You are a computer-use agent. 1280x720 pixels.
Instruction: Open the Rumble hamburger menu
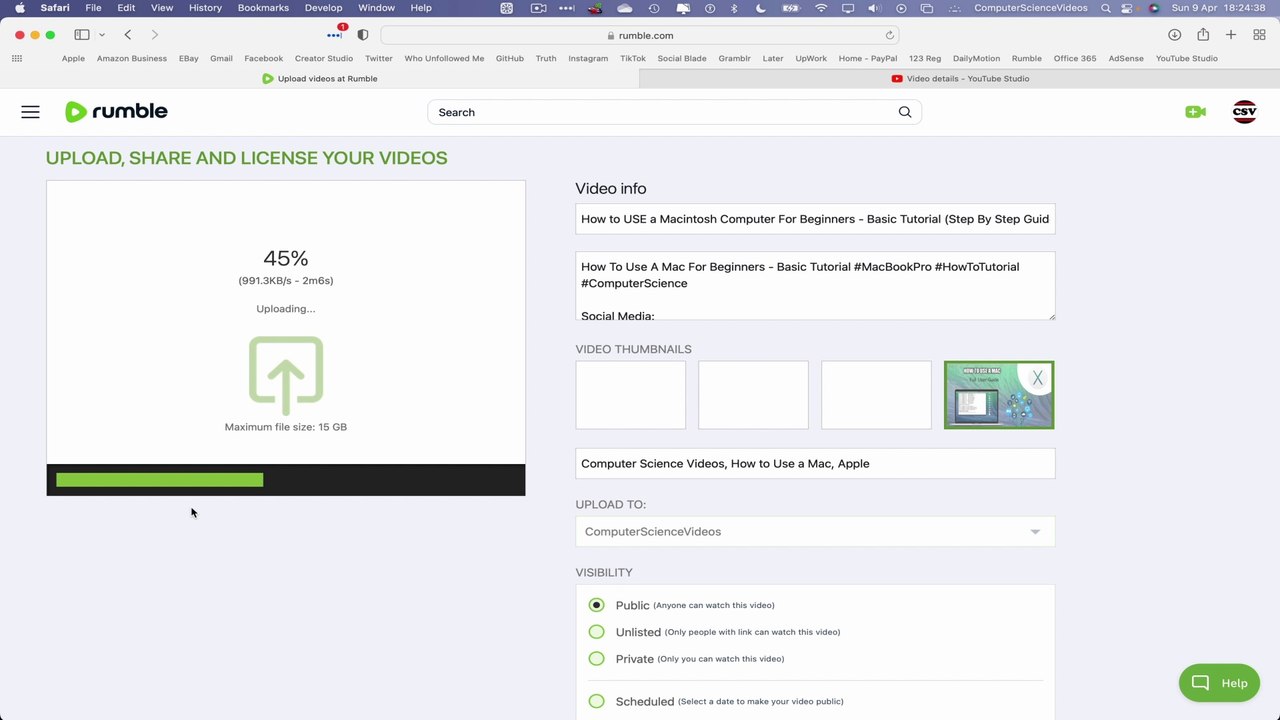click(x=30, y=112)
